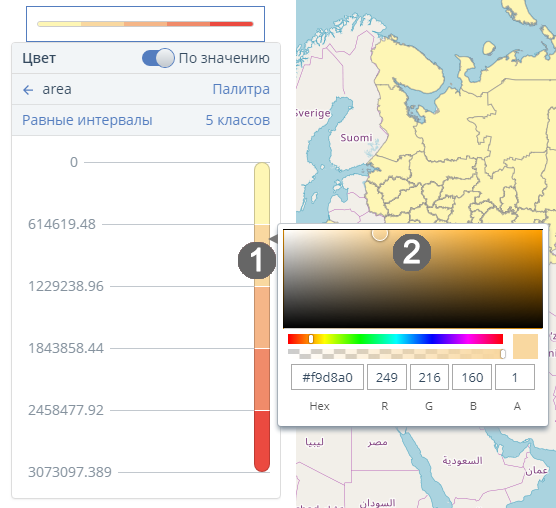Click the A alpha value input field

515,377
